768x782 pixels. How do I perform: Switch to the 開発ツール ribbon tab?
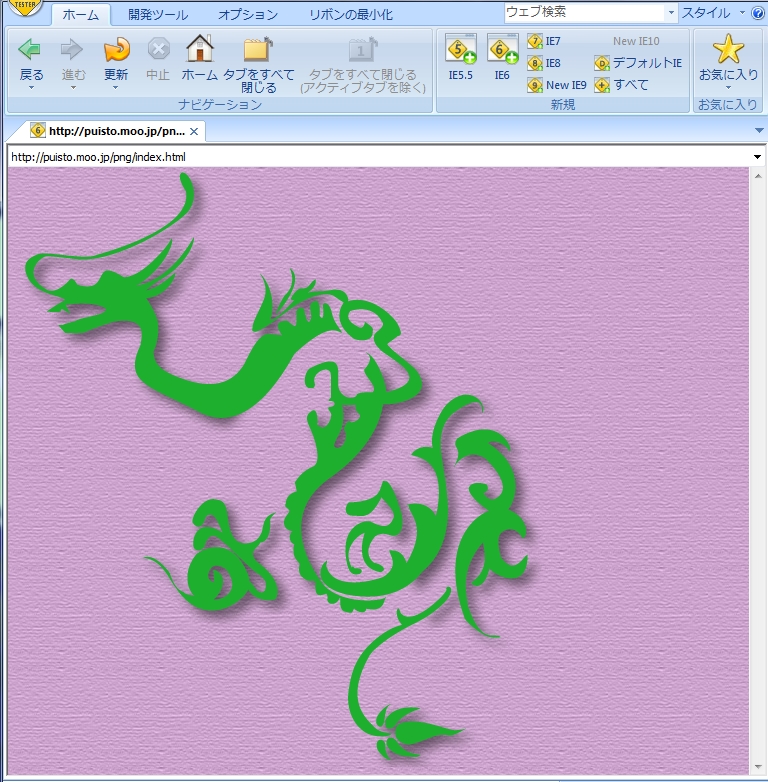(158, 15)
